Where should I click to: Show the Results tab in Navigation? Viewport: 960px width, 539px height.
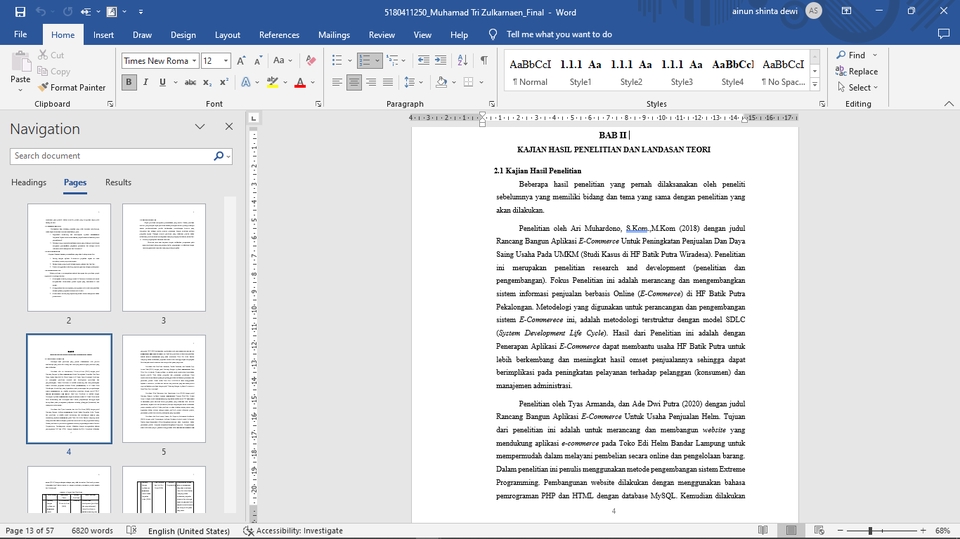tap(118, 183)
